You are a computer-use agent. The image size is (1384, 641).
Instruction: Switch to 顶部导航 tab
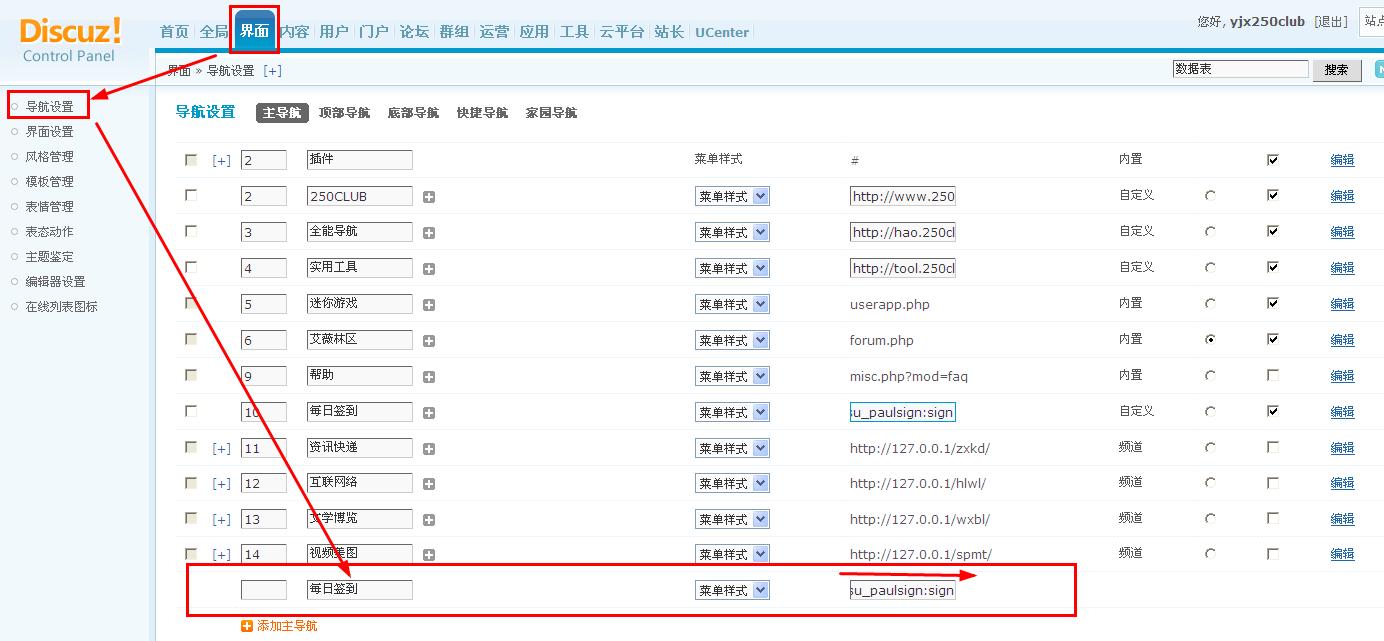[344, 113]
